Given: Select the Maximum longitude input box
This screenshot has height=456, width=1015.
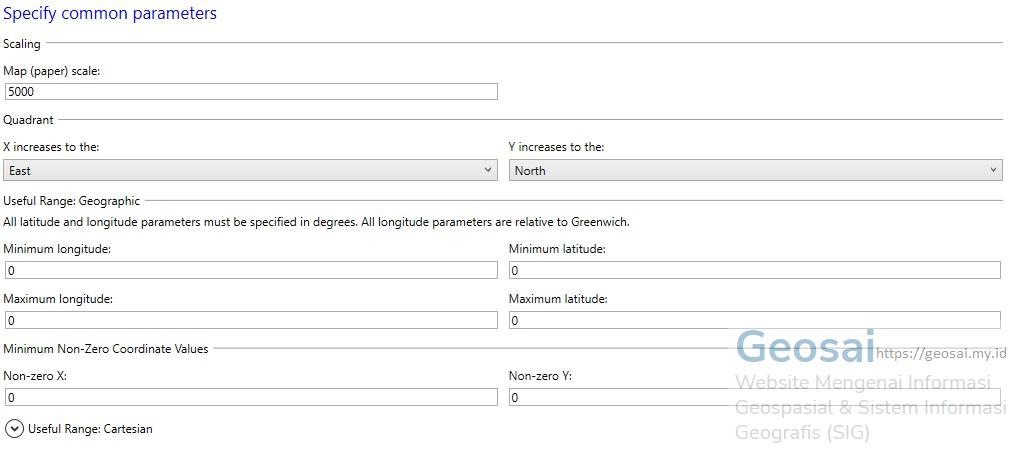Looking at the screenshot, I should click(x=251, y=321).
